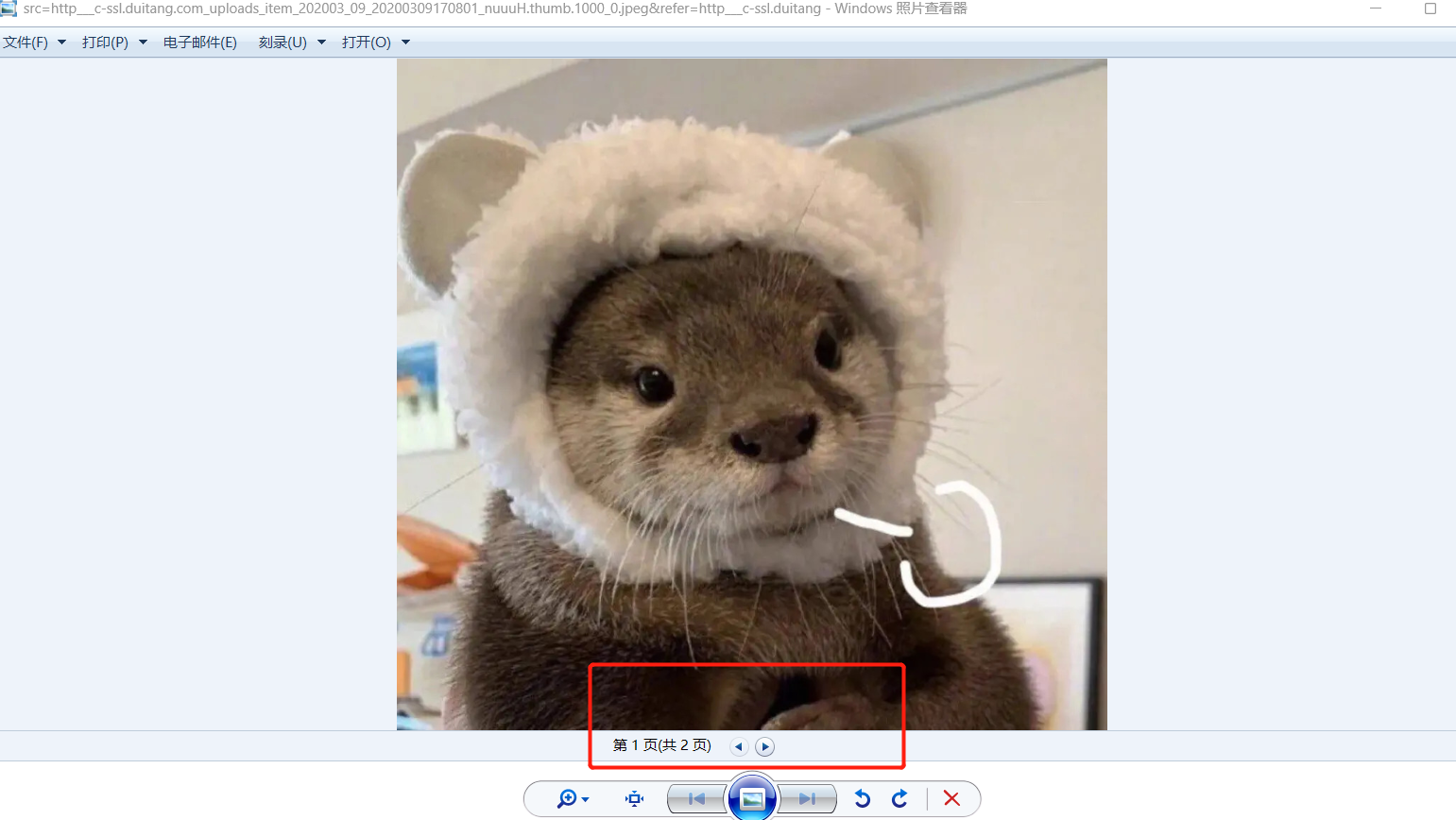1456x820 pixels.
Task: Rotate the image counterclockwise
Action: 862,799
